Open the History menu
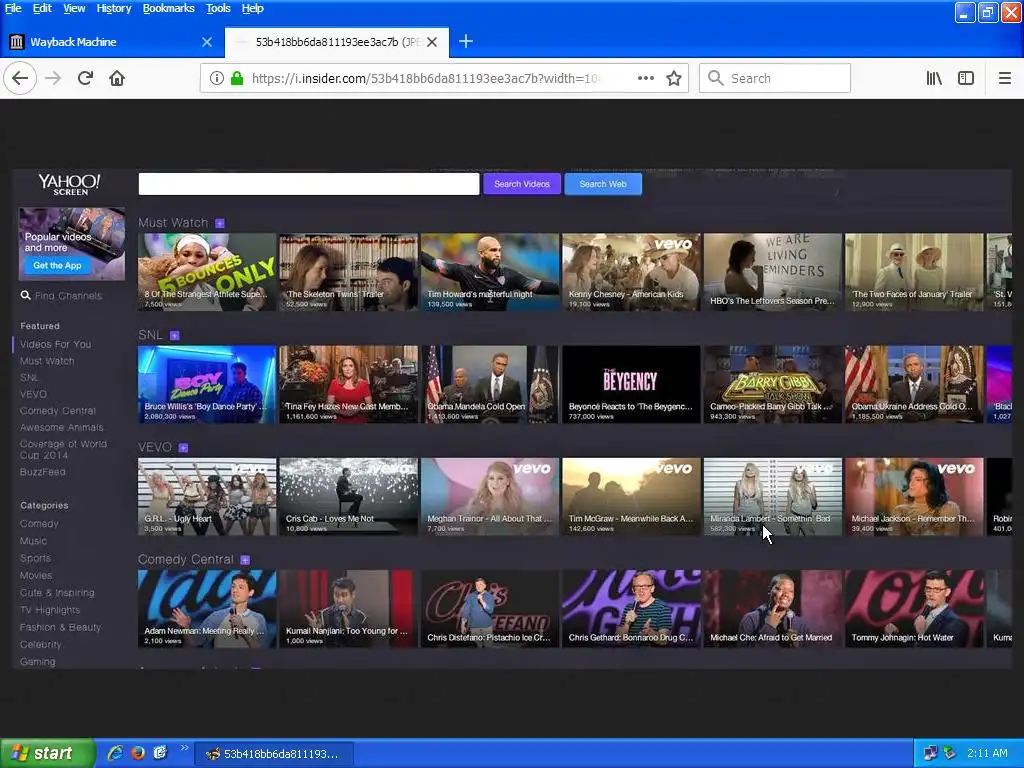The height and width of the screenshot is (768, 1024). click(114, 8)
